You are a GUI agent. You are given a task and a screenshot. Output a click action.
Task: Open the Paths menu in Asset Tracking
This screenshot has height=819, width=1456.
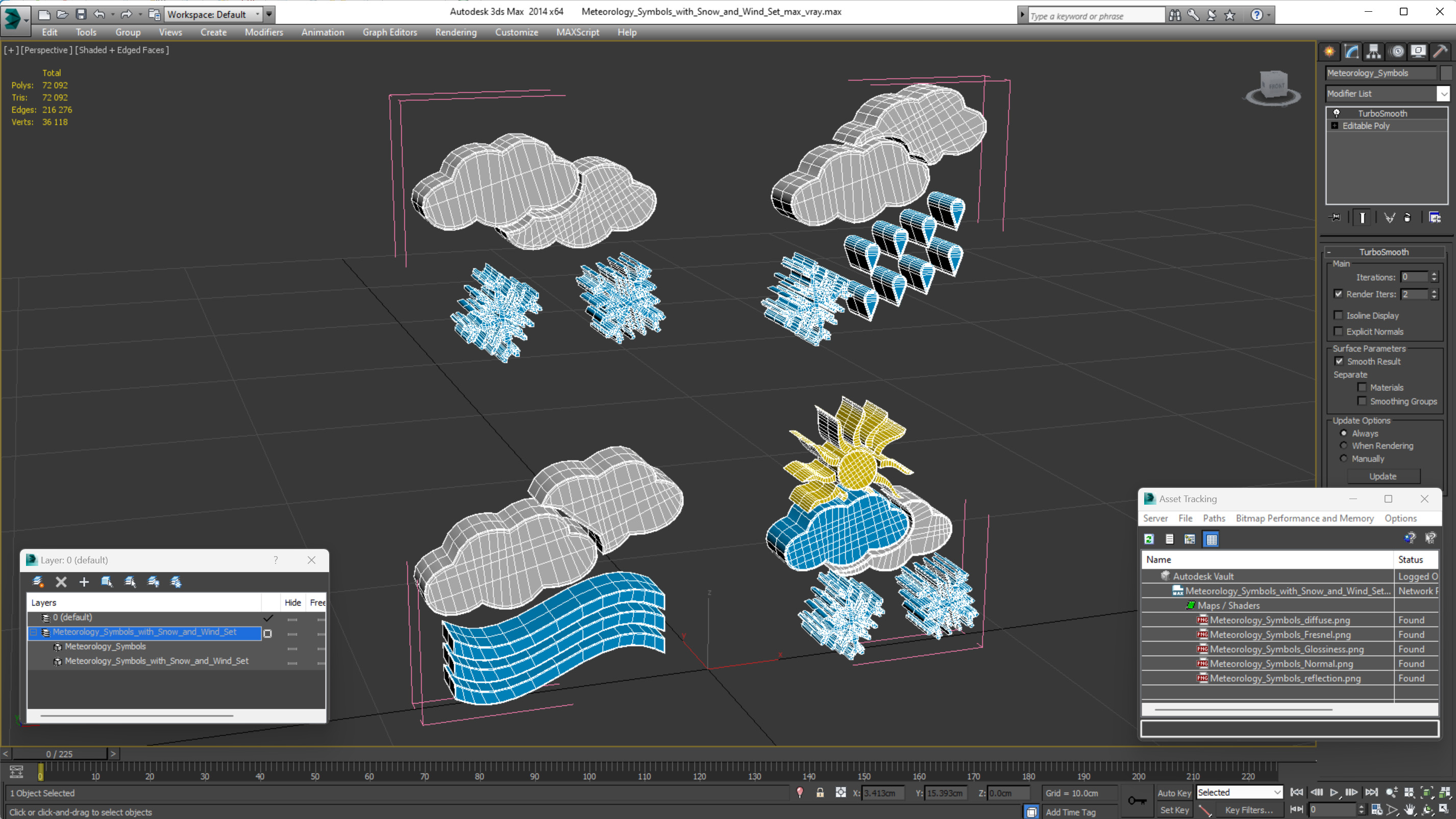click(1214, 518)
